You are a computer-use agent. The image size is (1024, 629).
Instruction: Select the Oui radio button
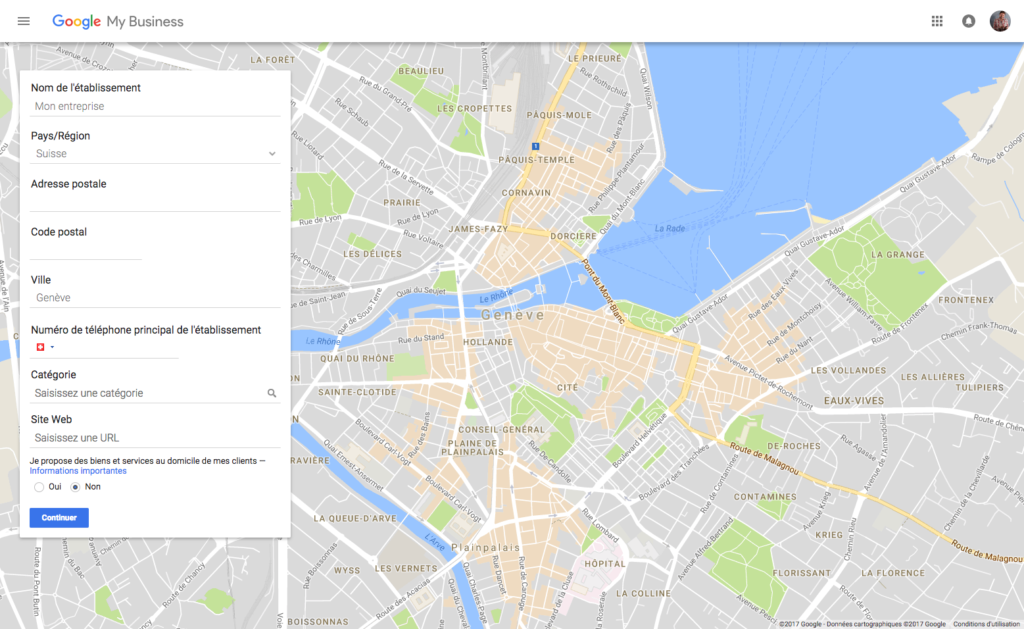pos(39,487)
